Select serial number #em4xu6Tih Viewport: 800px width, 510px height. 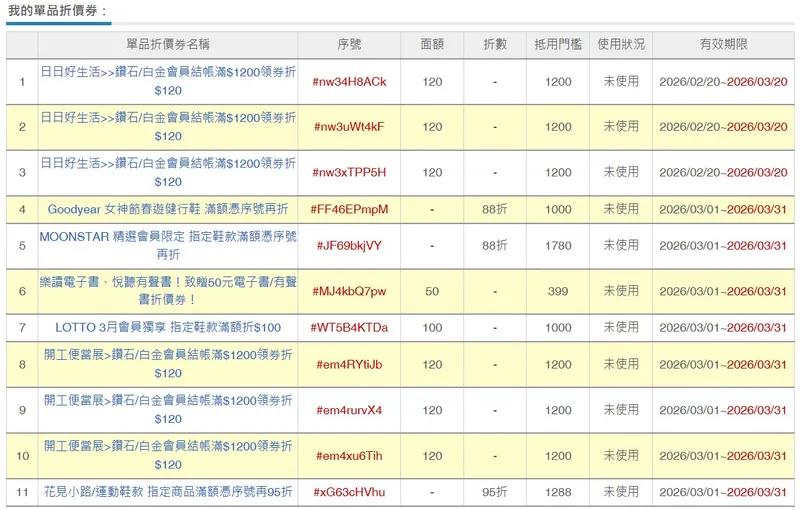pos(349,456)
